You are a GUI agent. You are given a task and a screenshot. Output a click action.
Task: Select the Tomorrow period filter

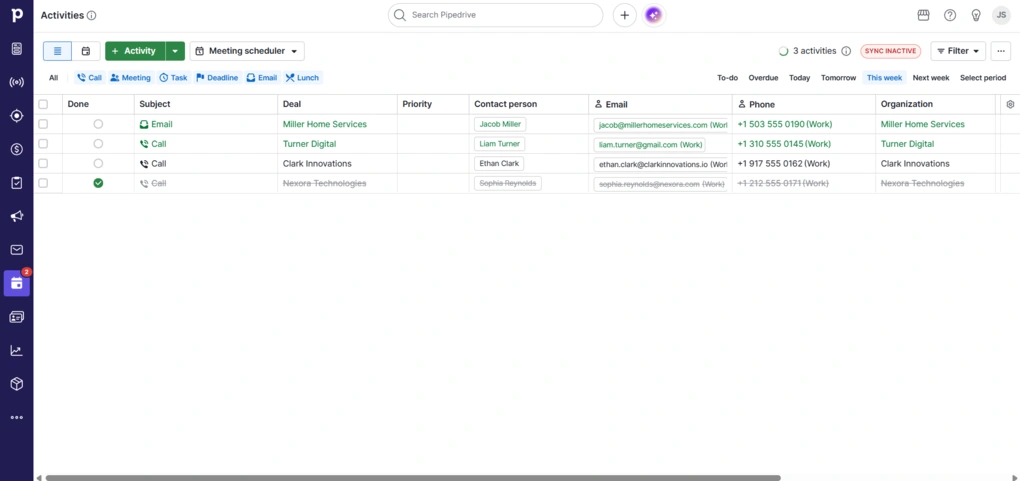point(839,77)
